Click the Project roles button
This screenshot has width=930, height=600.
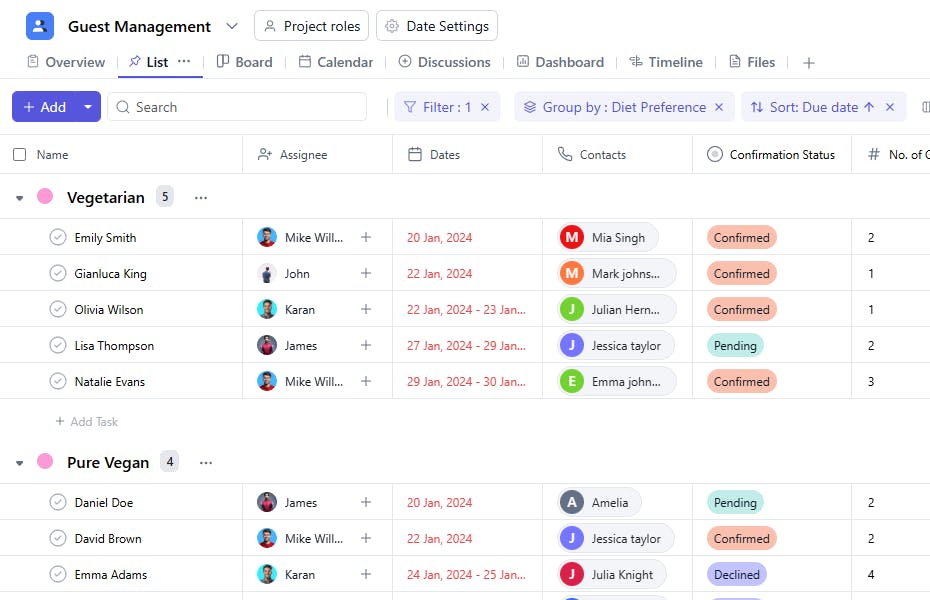click(312, 26)
